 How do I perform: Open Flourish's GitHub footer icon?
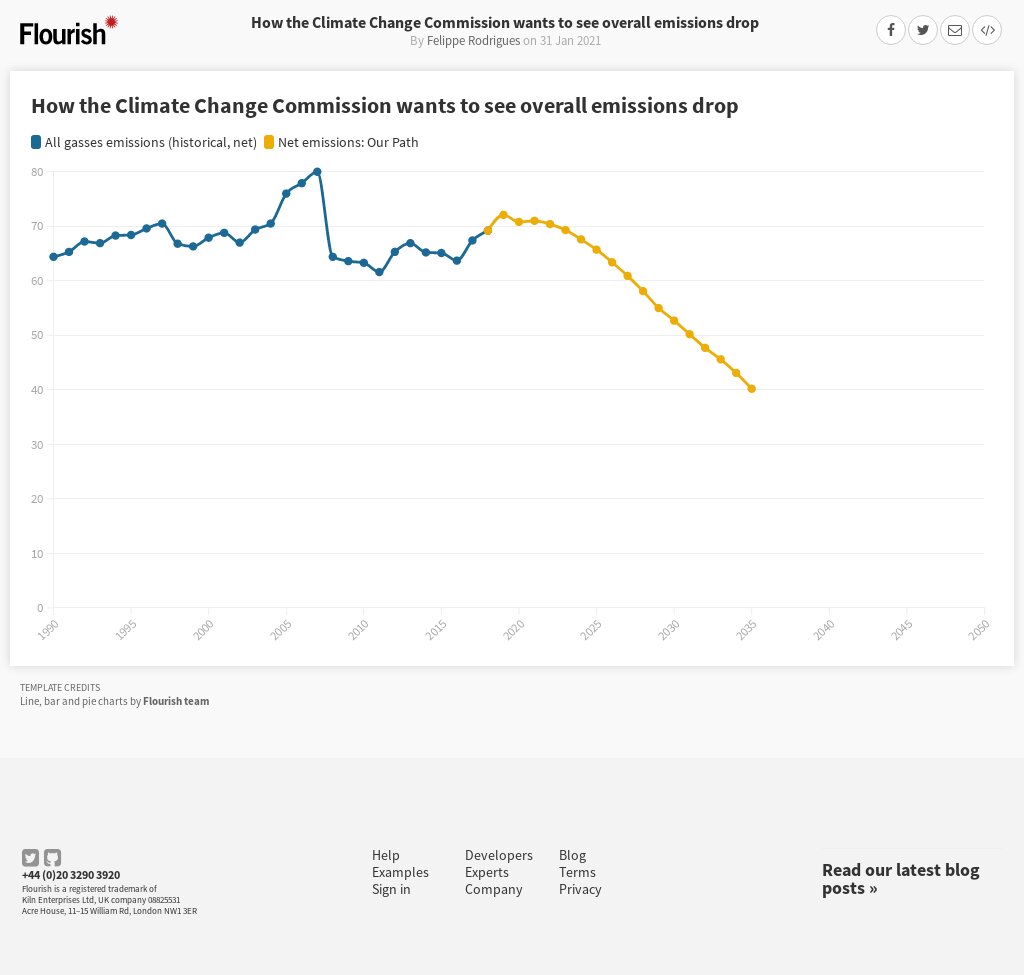coord(52,858)
